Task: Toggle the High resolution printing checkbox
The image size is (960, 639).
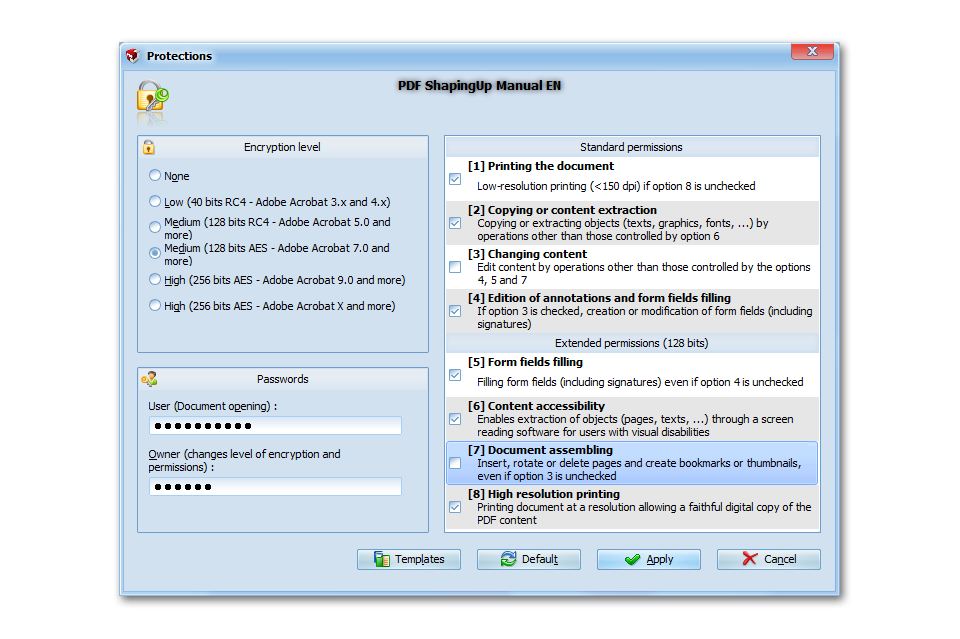Action: coord(455,507)
